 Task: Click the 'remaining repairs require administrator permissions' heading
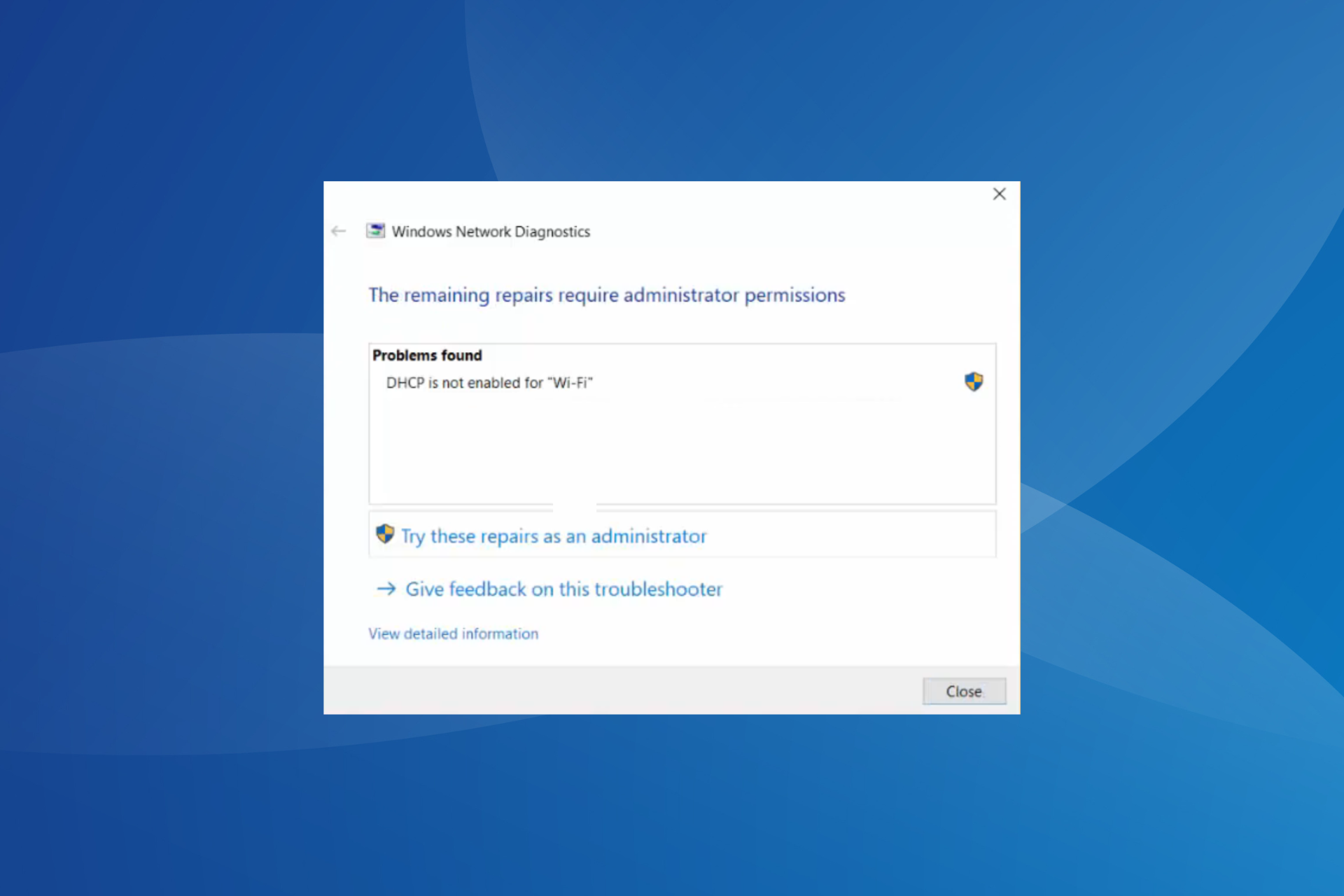point(607,295)
